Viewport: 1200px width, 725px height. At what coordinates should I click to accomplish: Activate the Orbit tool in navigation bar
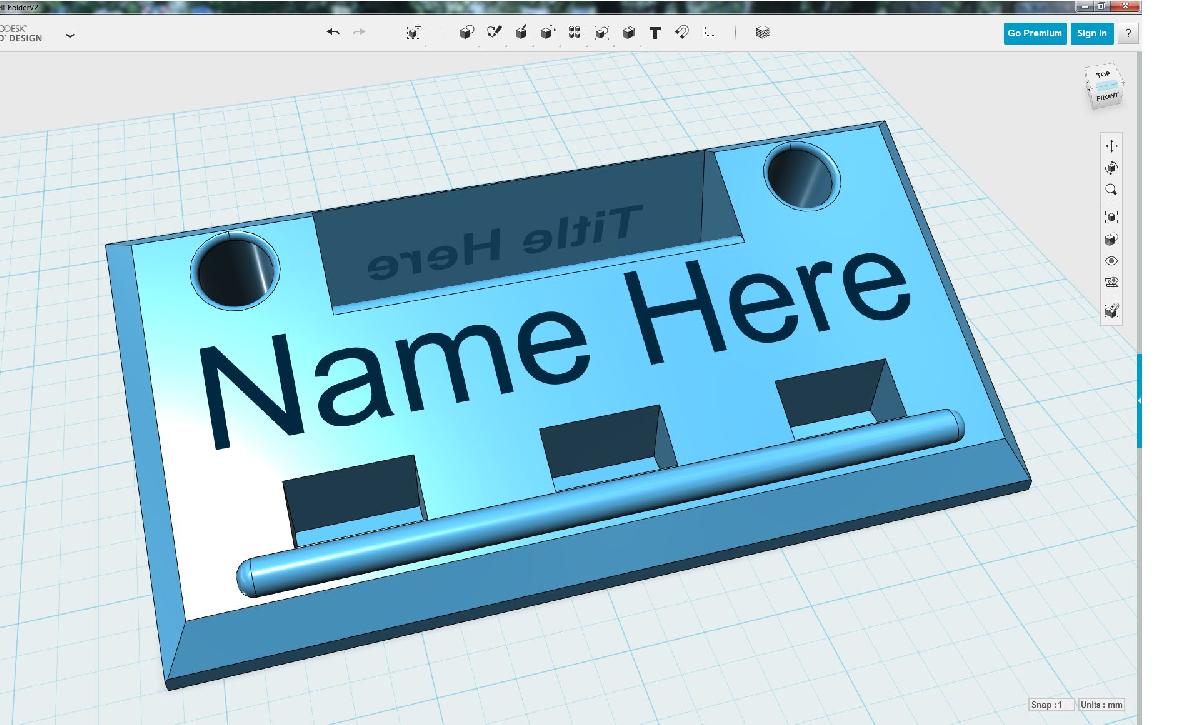click(x=1111, y=168)
